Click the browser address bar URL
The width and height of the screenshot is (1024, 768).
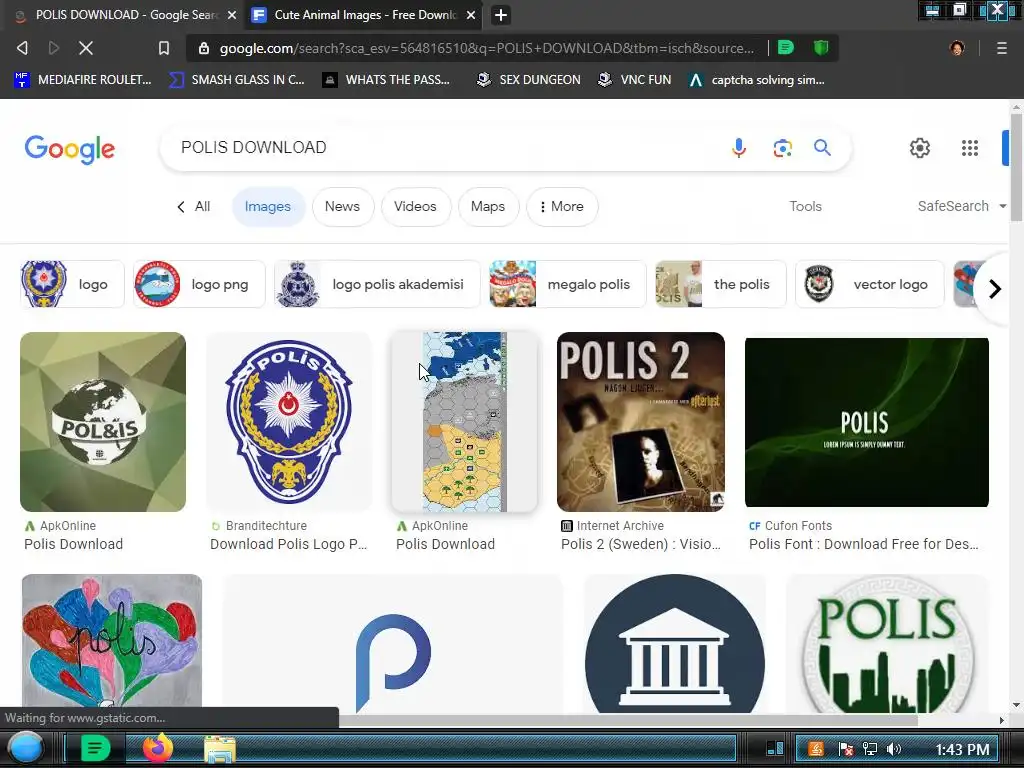coord(486,48)
